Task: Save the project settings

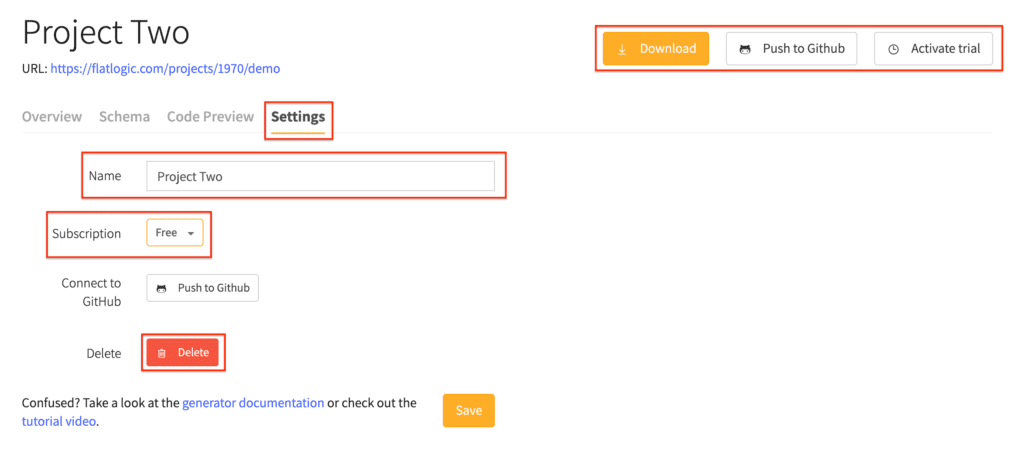Action: coord(468,411)
